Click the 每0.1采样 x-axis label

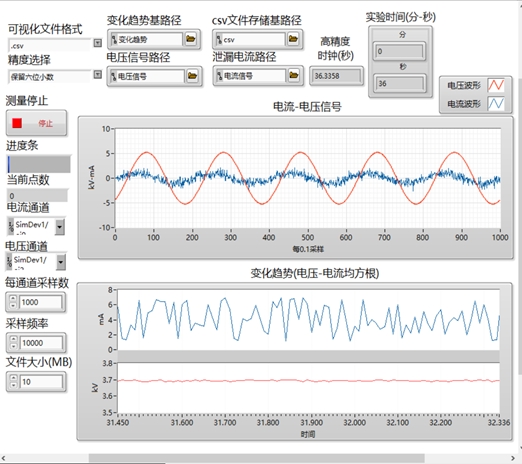308,249
